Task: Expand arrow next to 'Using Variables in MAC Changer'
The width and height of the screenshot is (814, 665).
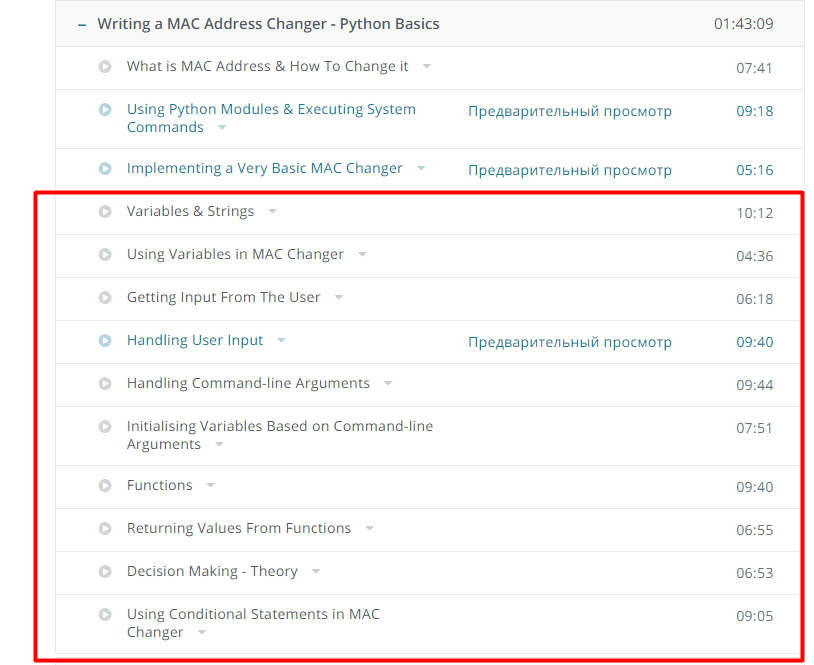Action: click(x=362, y=255)
